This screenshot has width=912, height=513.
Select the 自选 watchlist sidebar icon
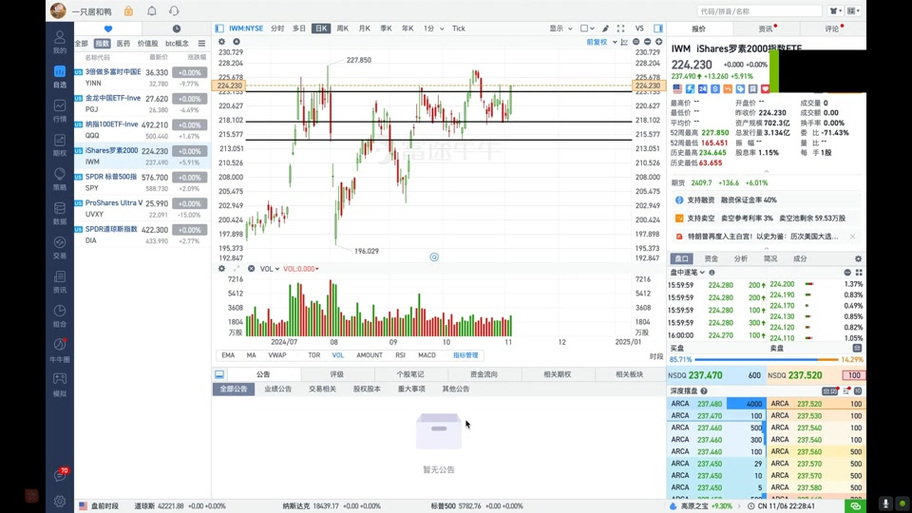point(59,76)
